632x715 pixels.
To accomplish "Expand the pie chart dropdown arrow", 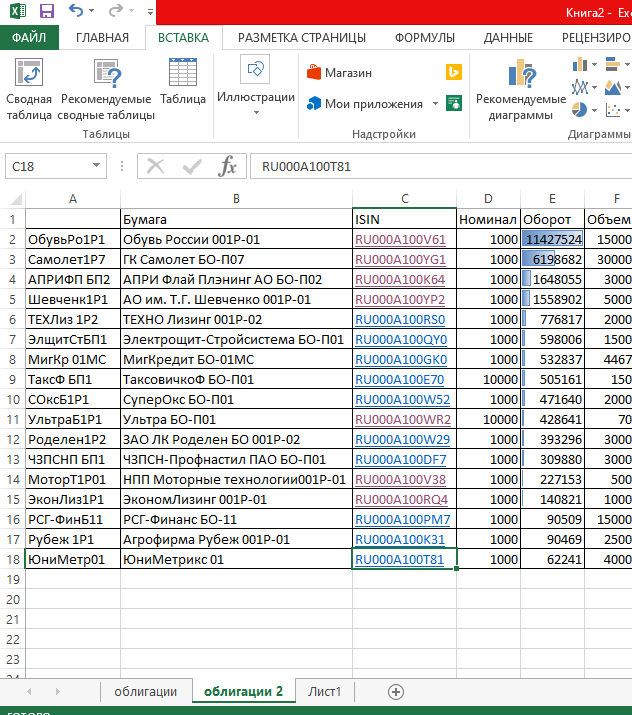I will pyautogui.click(x=594, y=110).
